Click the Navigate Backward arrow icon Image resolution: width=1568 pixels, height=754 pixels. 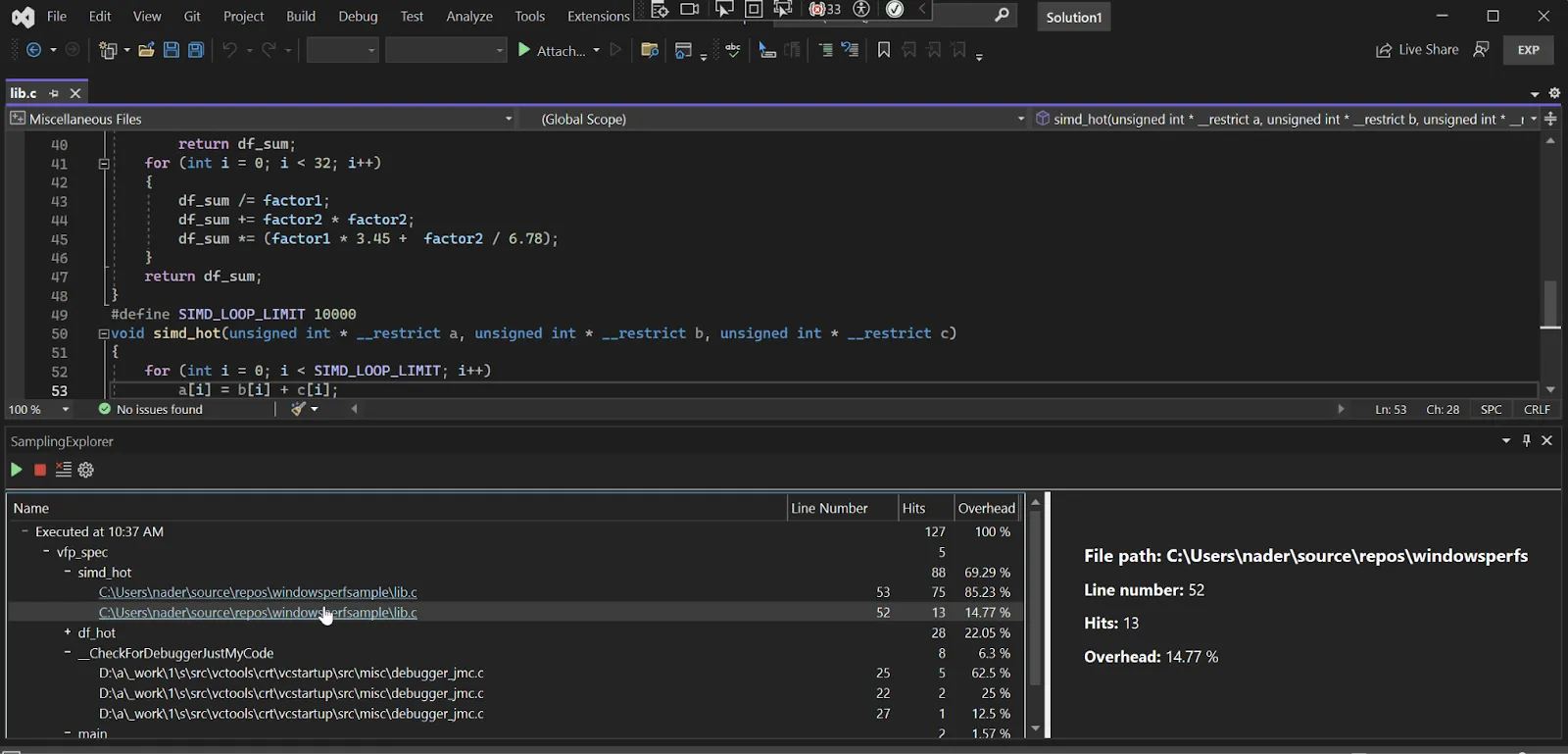pos(34,50)
